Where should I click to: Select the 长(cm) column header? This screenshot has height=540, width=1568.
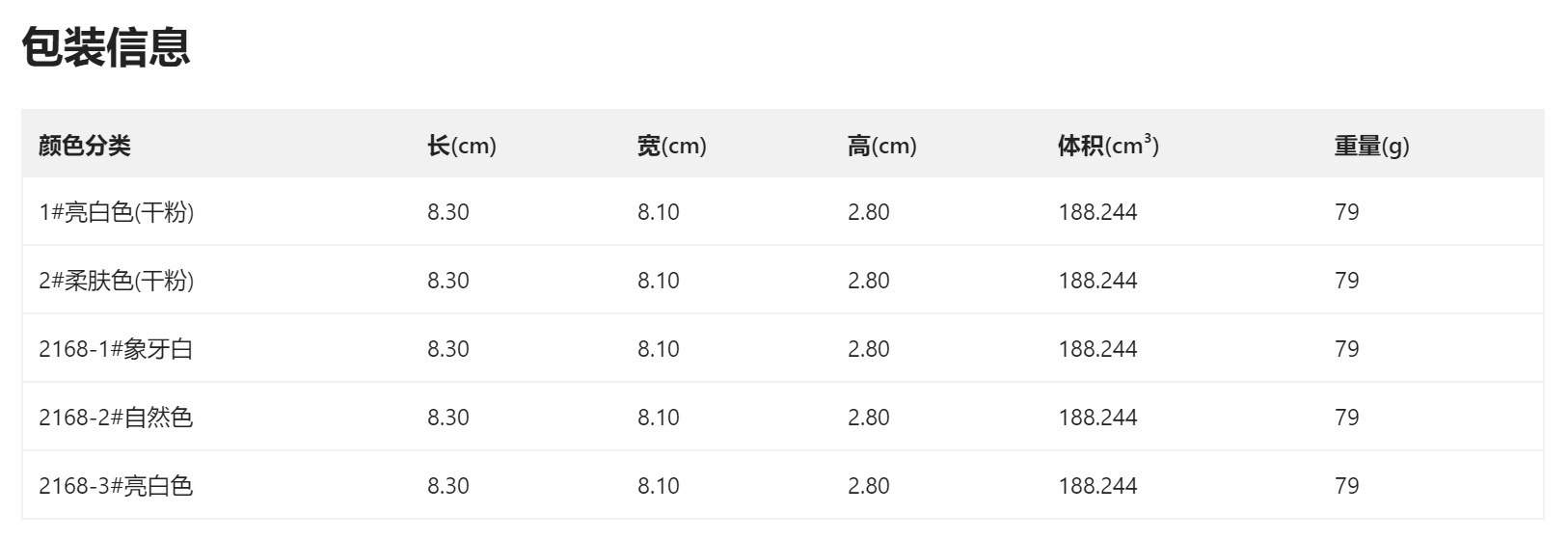(461, 146)
